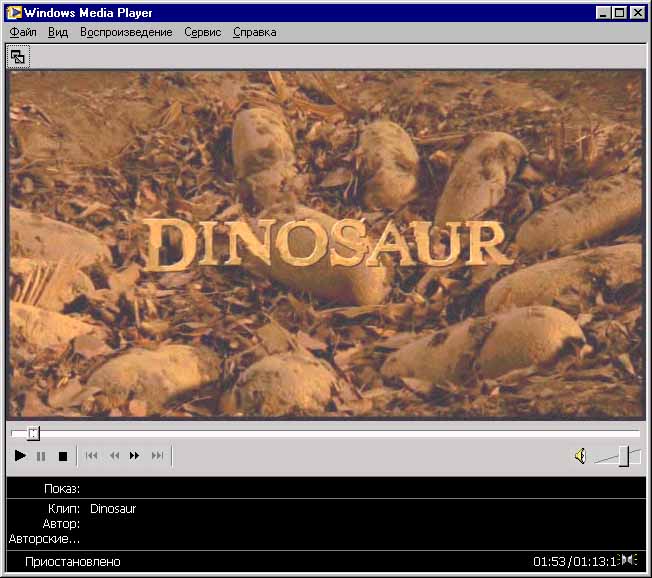
Task: Click the compact mode toolbar icon
Action: [x=18, y=57]
